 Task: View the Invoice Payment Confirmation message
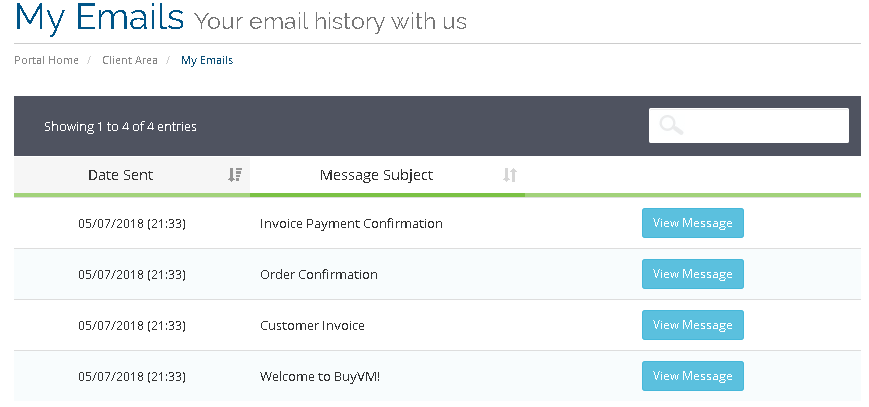pyautogui.click(x=692, y=223)
